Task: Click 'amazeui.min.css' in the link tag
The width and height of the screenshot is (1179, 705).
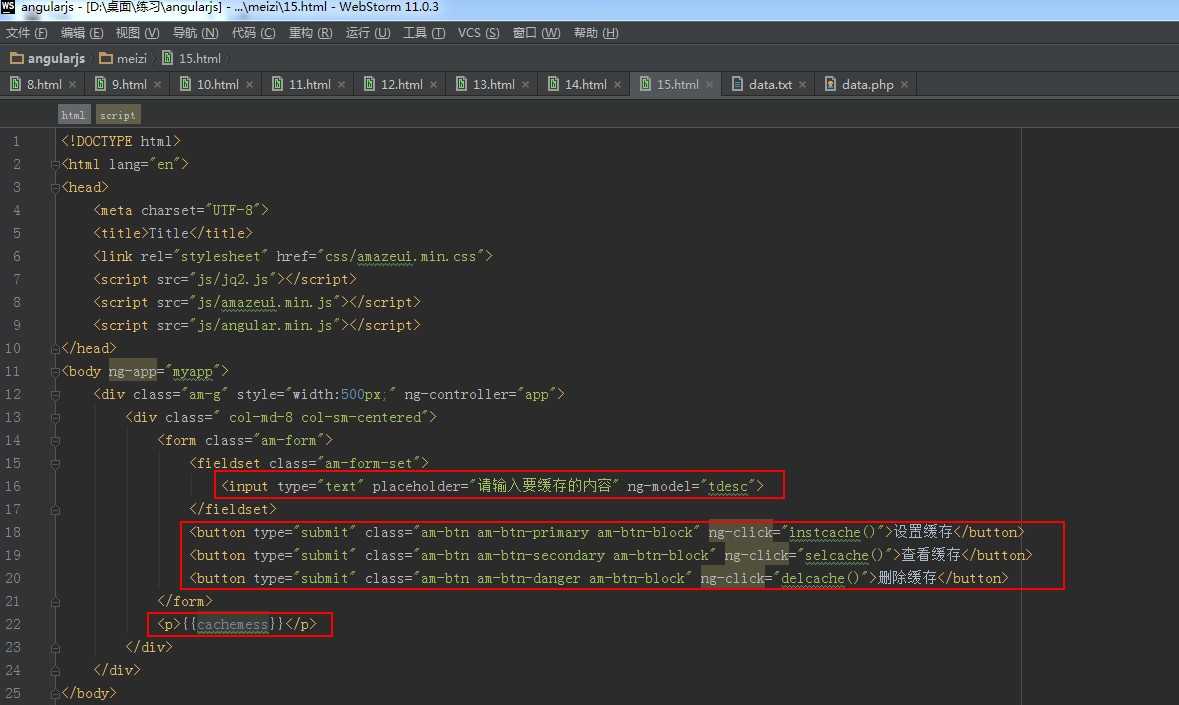Action: 417,256
